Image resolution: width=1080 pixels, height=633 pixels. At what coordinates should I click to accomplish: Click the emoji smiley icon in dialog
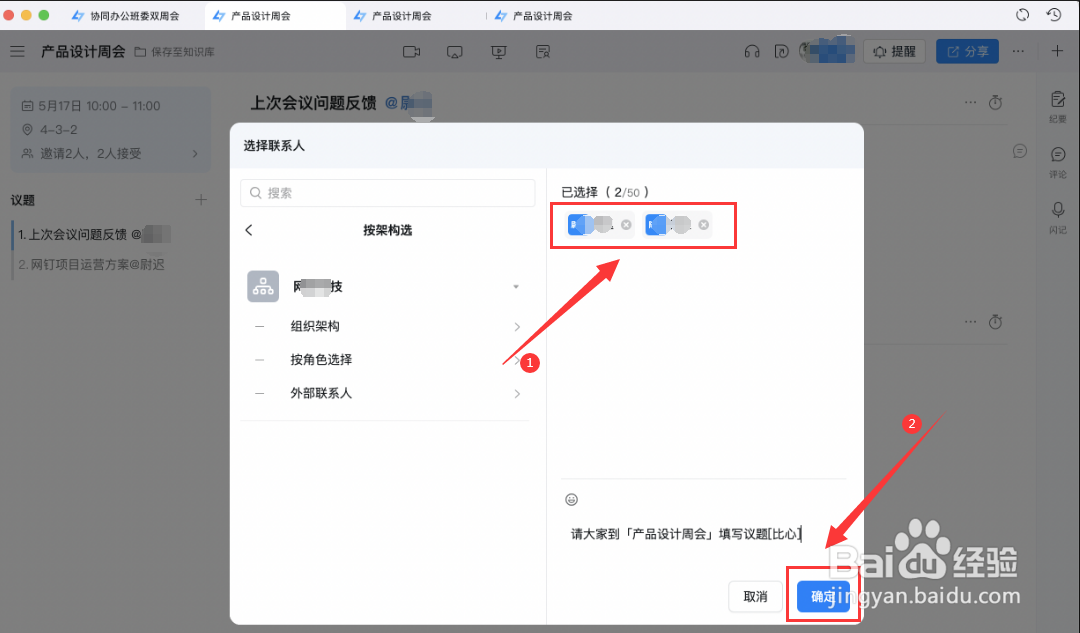pyautogui.click(x=572, y=499)
